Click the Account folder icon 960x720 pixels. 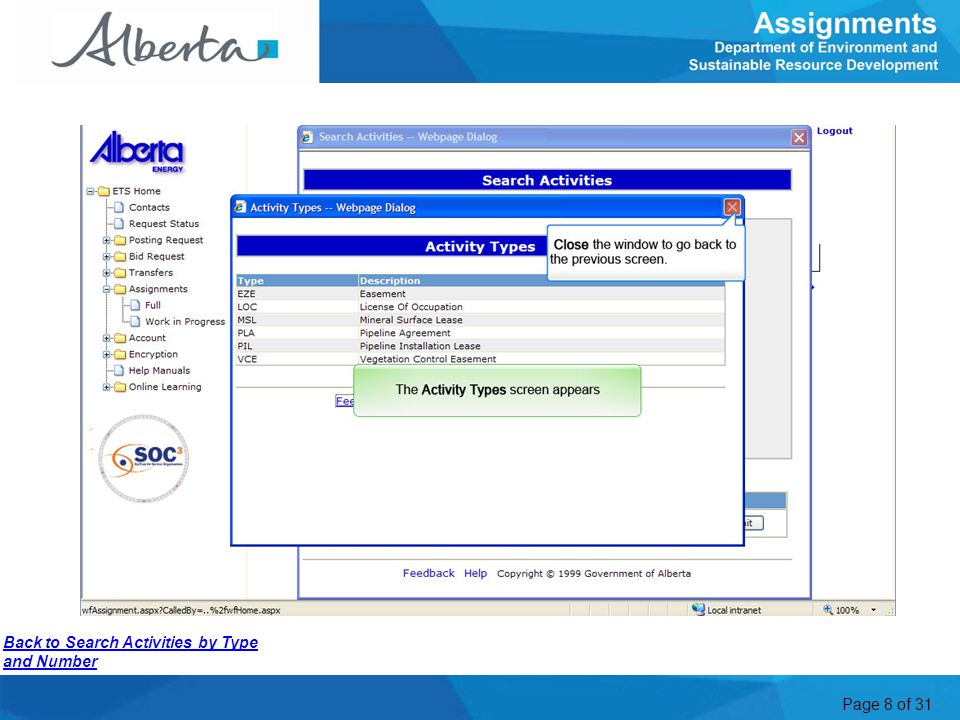pos(120,338)
